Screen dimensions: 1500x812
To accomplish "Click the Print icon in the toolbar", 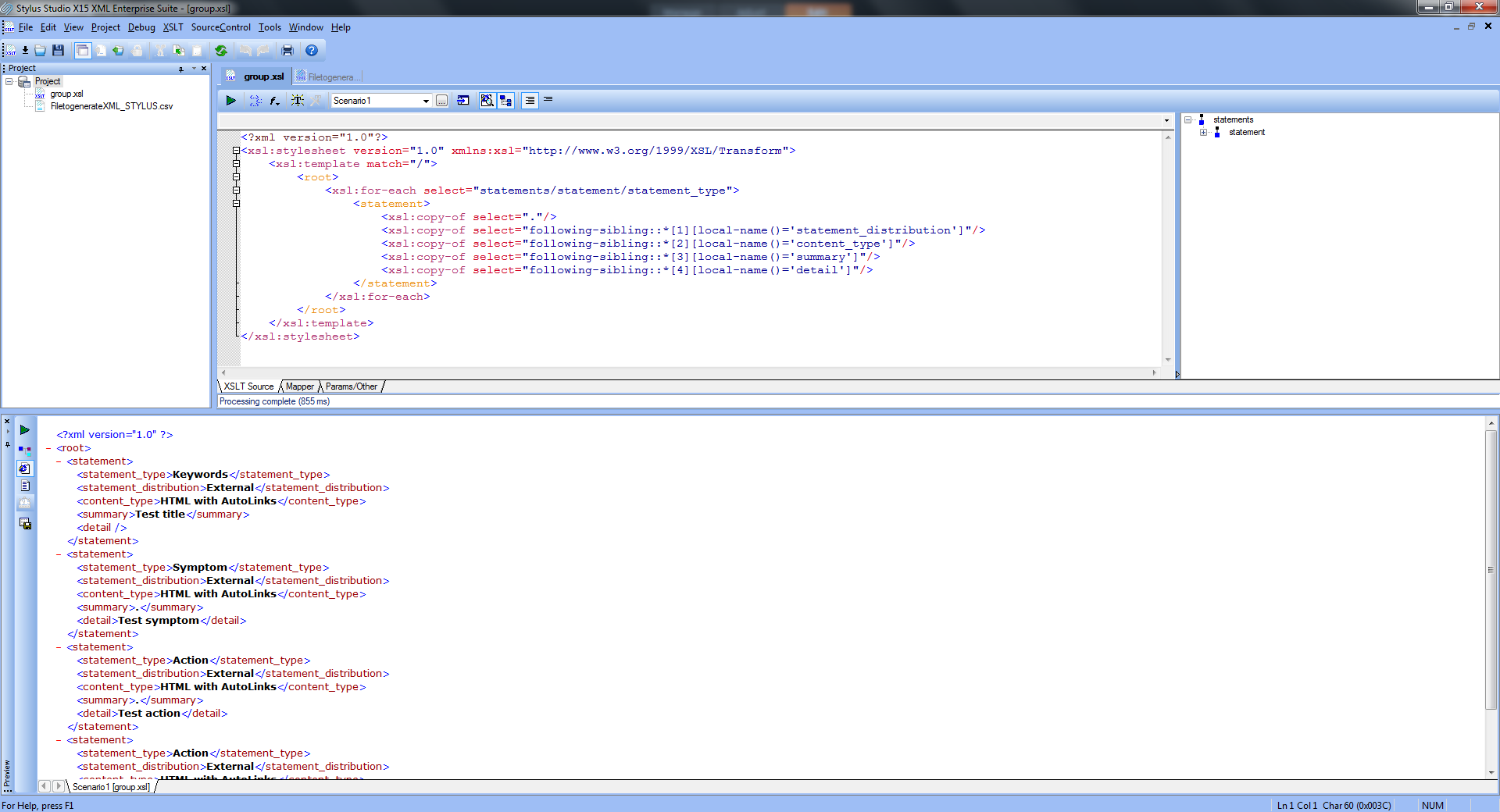I will click(287, 51).
